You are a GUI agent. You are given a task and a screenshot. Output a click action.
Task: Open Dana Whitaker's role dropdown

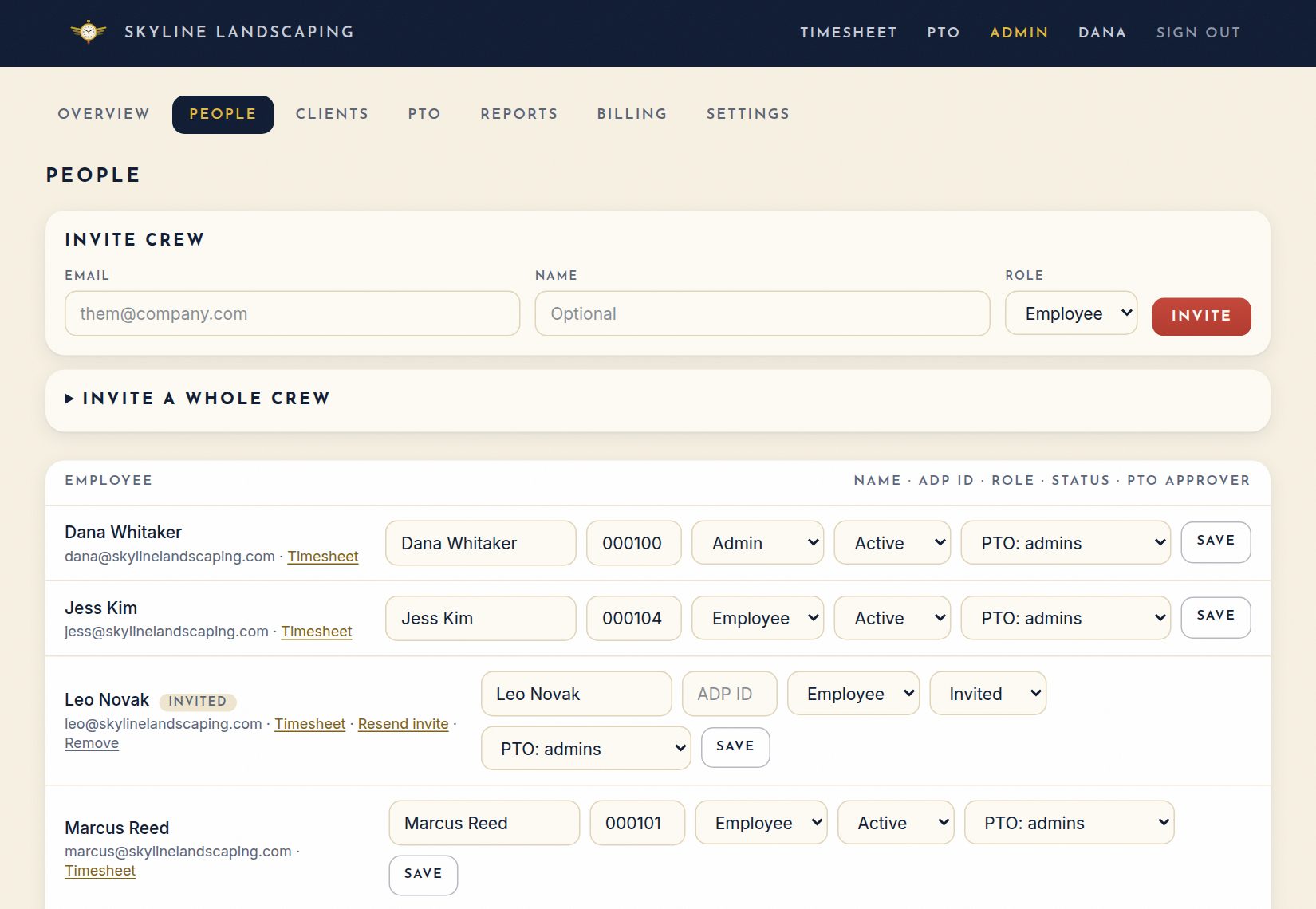click(x=758, y=543)
